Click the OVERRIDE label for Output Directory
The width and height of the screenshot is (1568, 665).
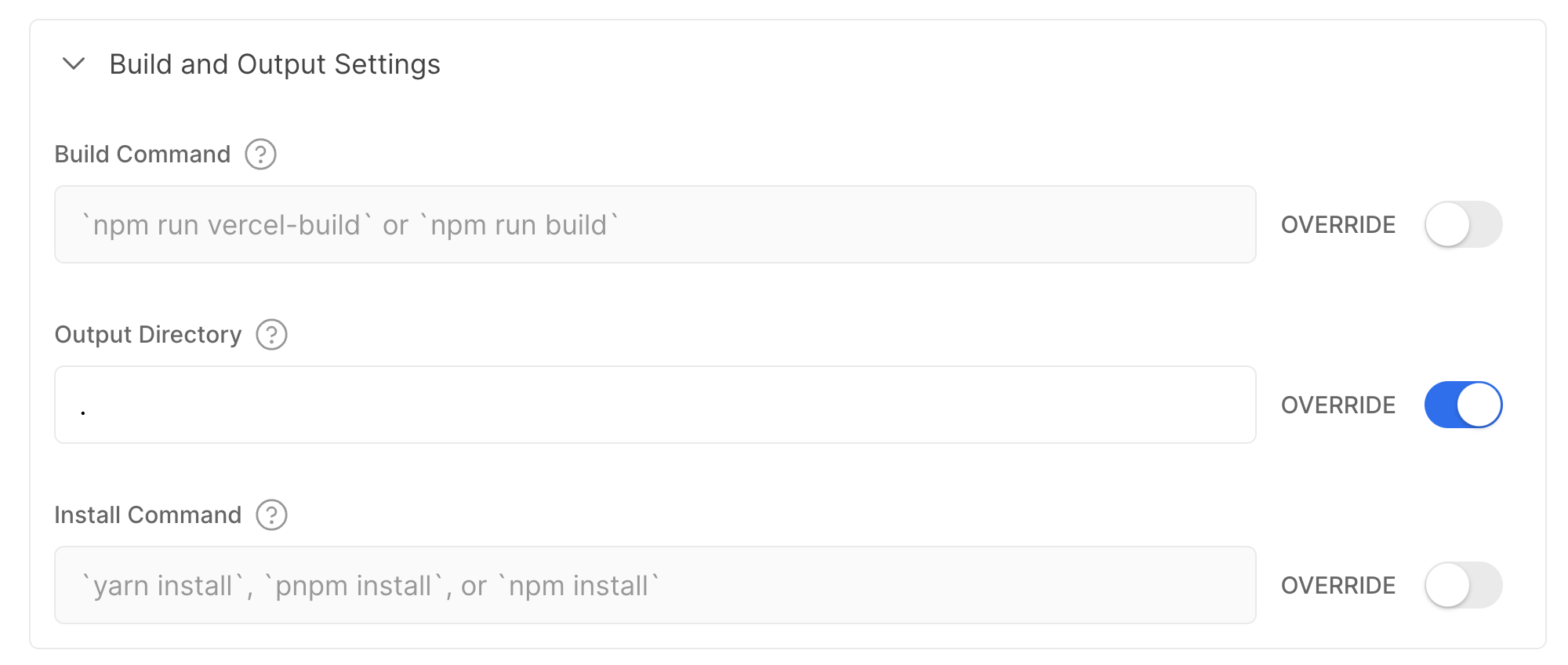1338,405
